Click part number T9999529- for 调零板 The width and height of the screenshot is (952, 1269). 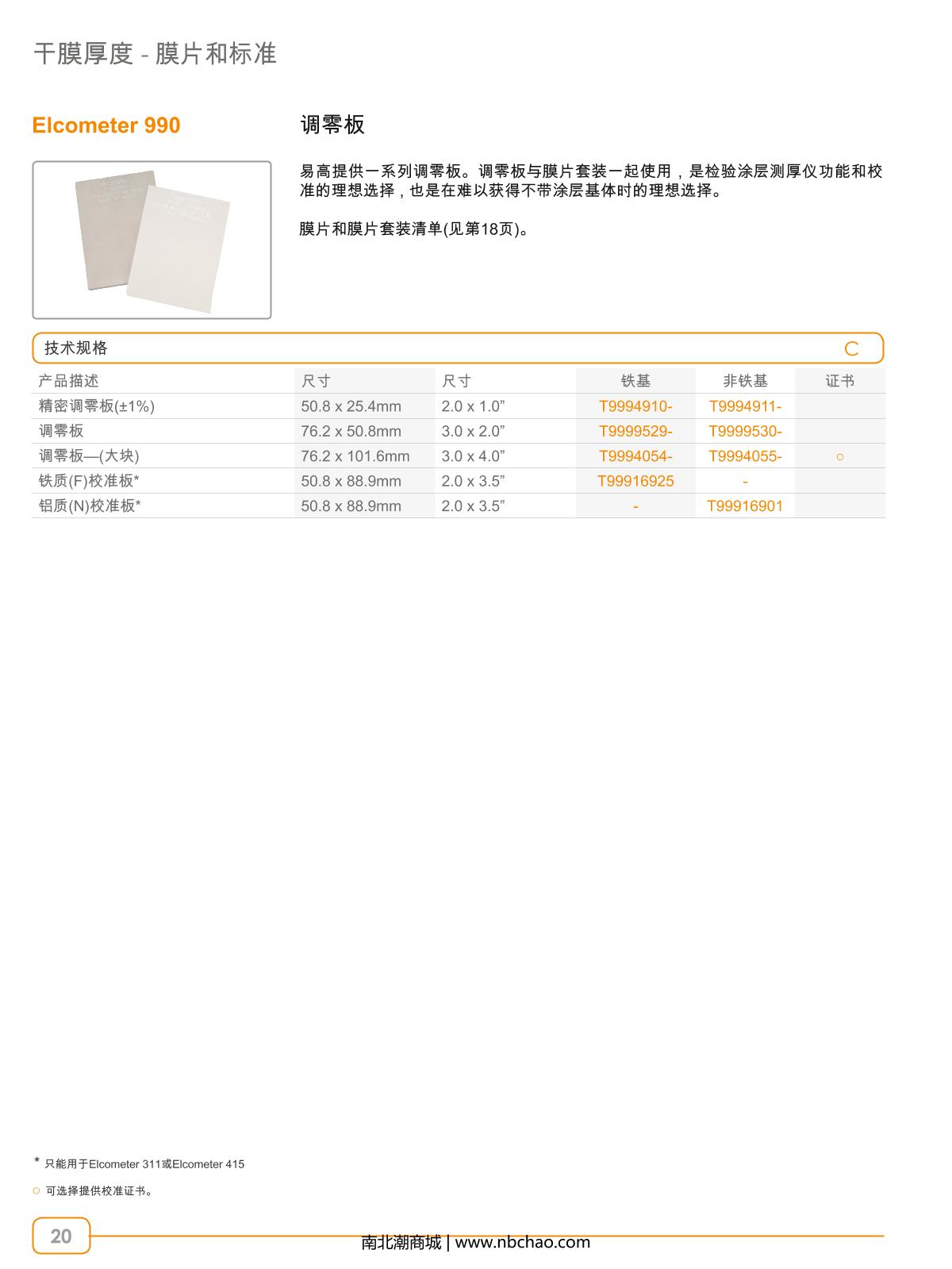coord(635,431)
